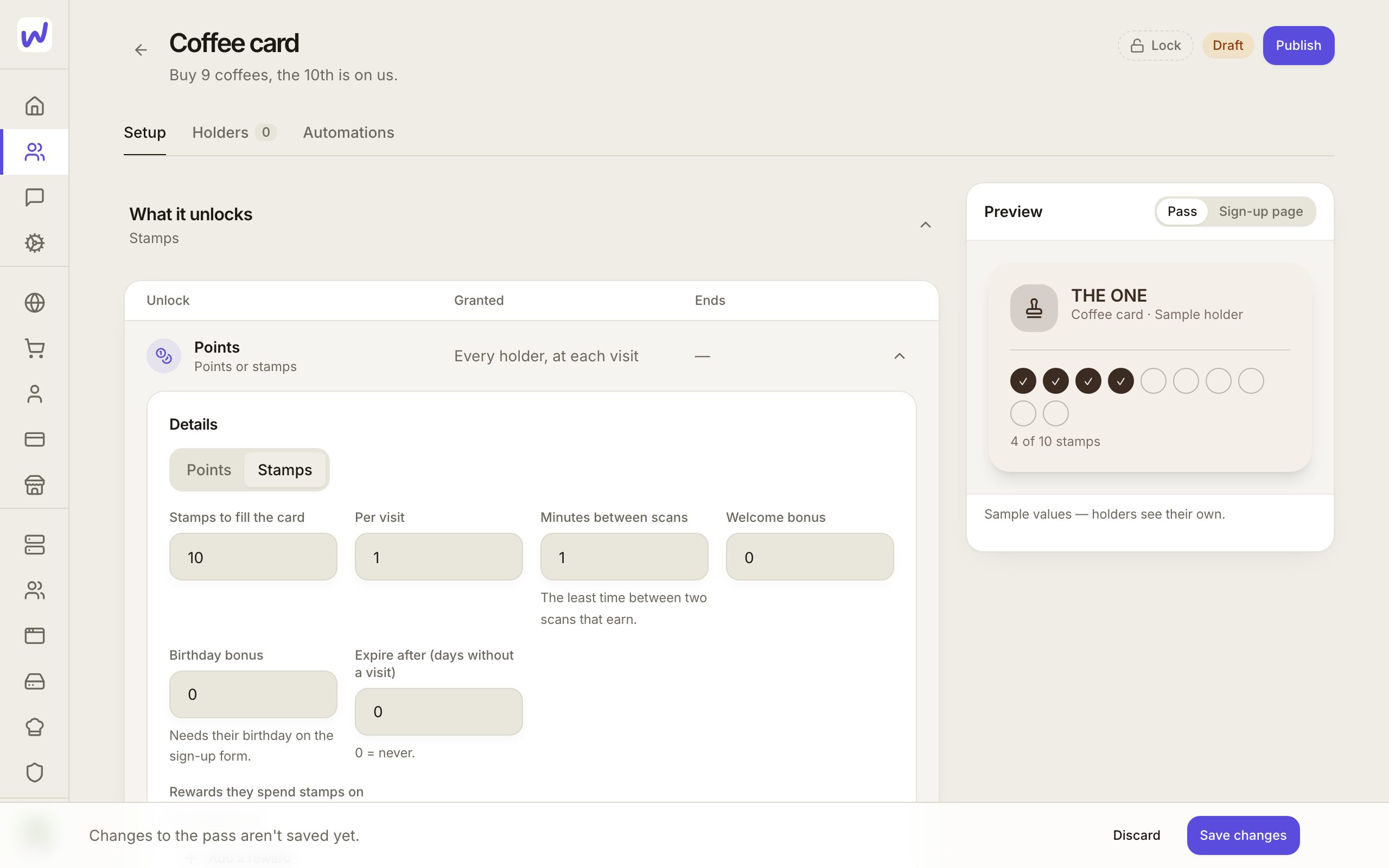Open the two-person group sidebar icon below server
This screenshot has height=868, width=1389.
click(x=34, y=590)
